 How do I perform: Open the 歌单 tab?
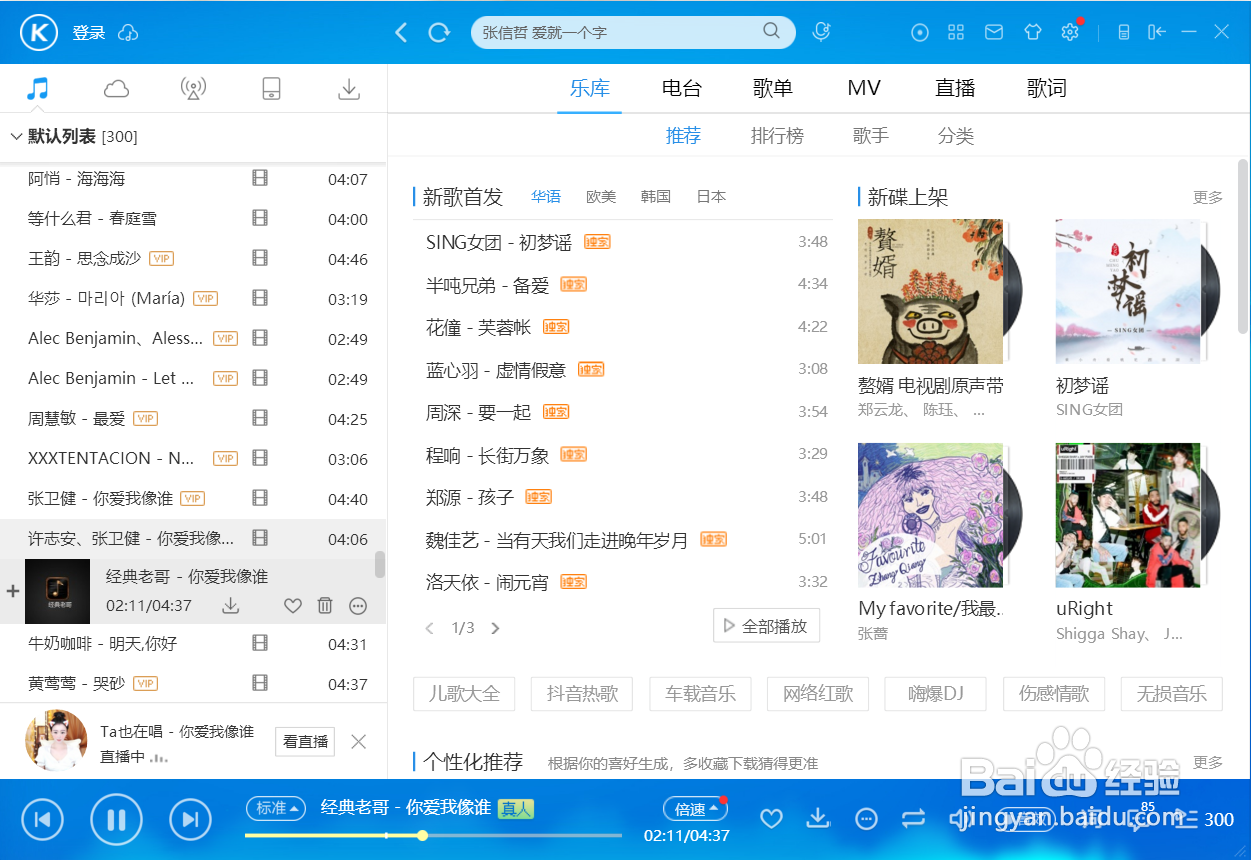tap(773, 88)
